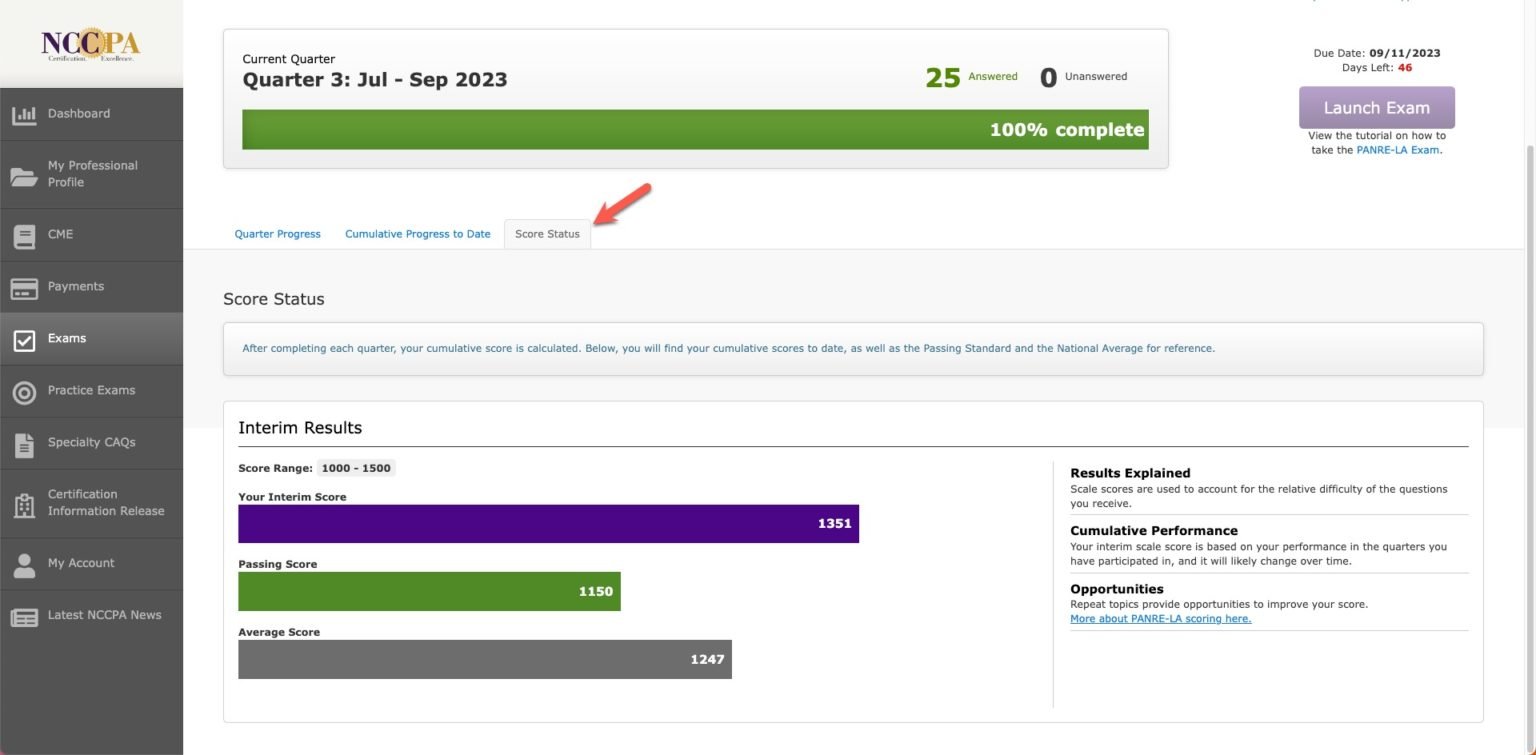Select the Payments credit card icon
Screen dimensions: 1536x755
24,288
